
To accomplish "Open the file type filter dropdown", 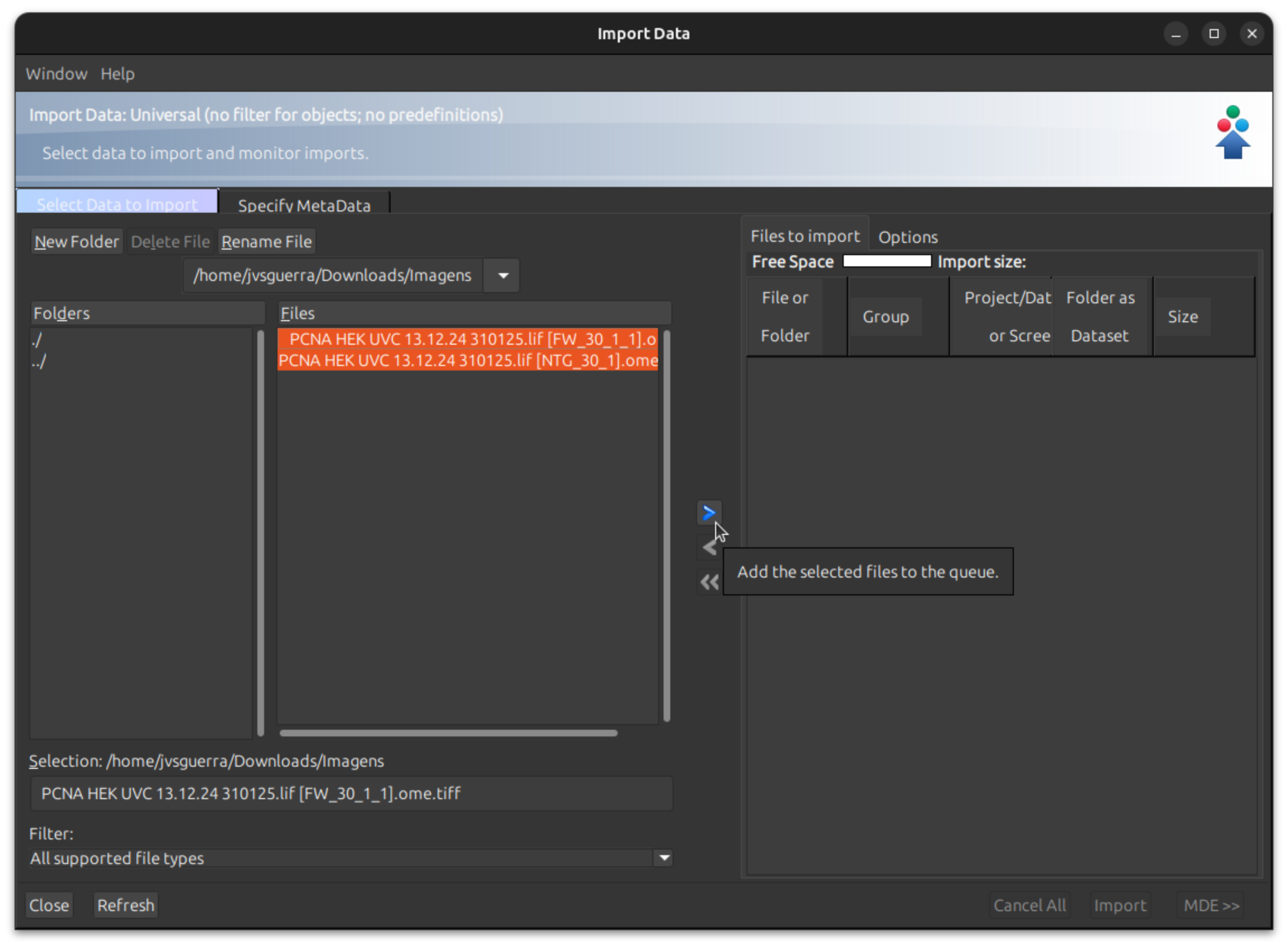I will pos(664,857).
